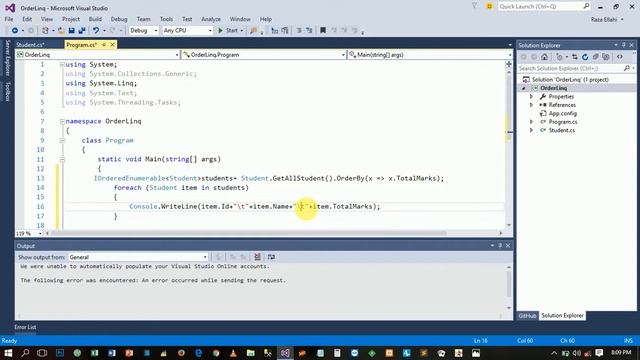Viewport: 640px width, 360px height.
Task: Click the Navigate Backward toolbar button
Action: pos(15,31)
